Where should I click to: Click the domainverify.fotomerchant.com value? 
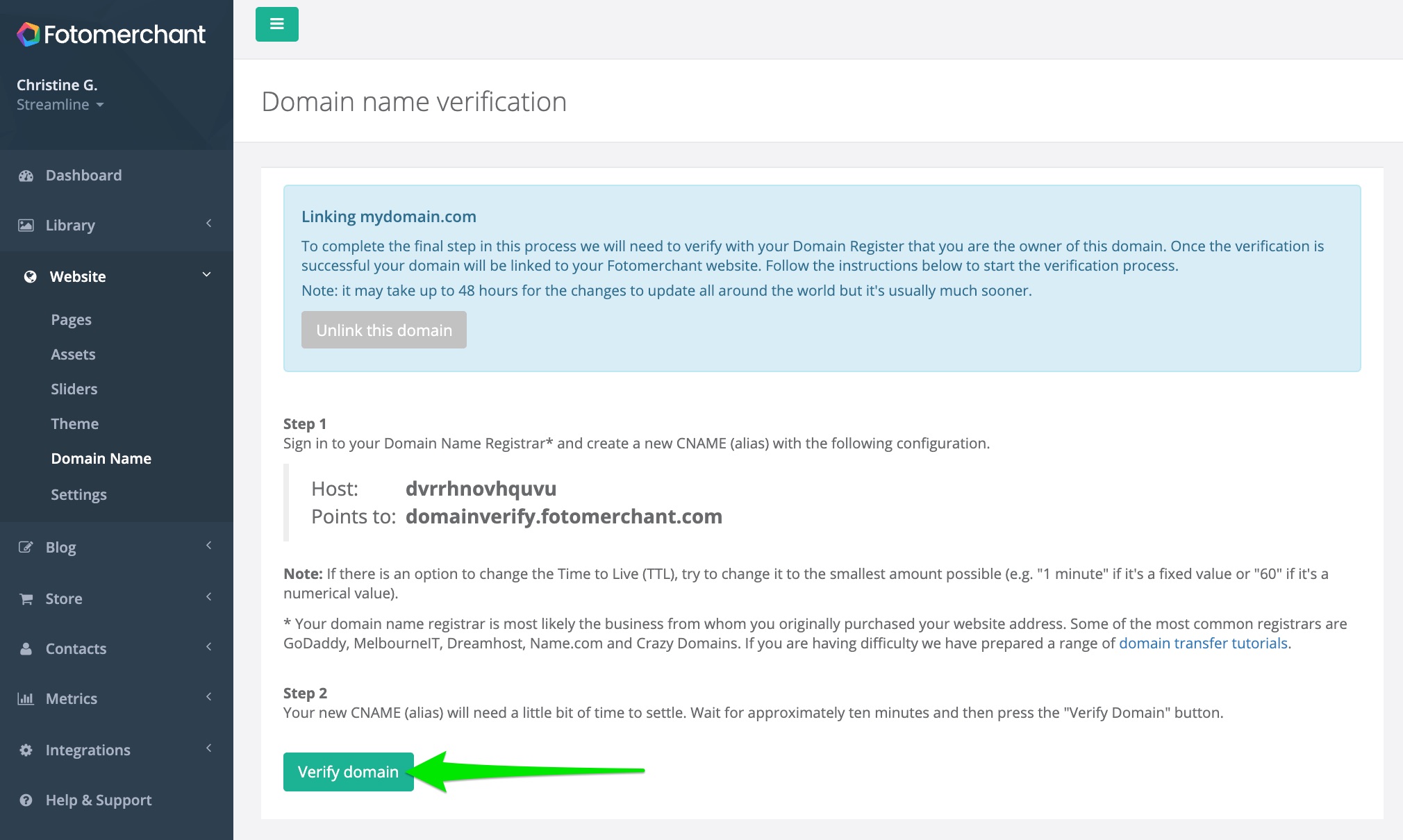[563, 516]
